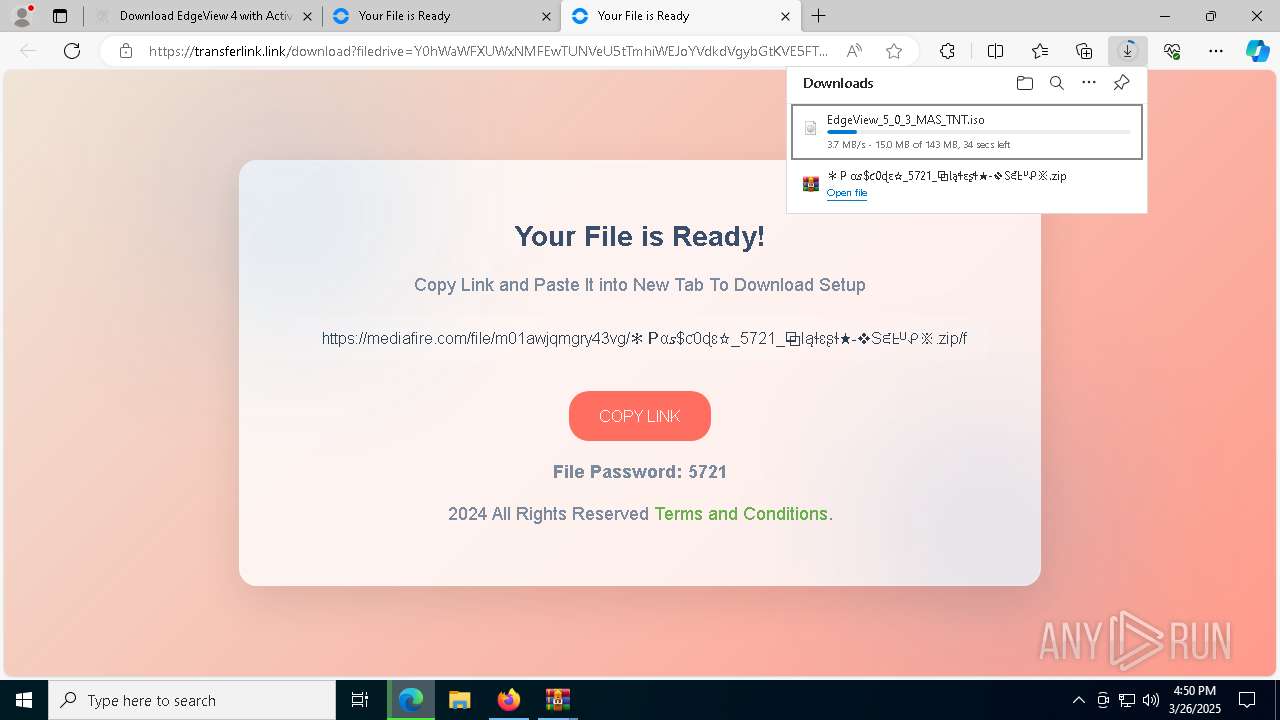Click the address bar URL field
Viewport: 1280px width, 720px height.
[488, 51]
